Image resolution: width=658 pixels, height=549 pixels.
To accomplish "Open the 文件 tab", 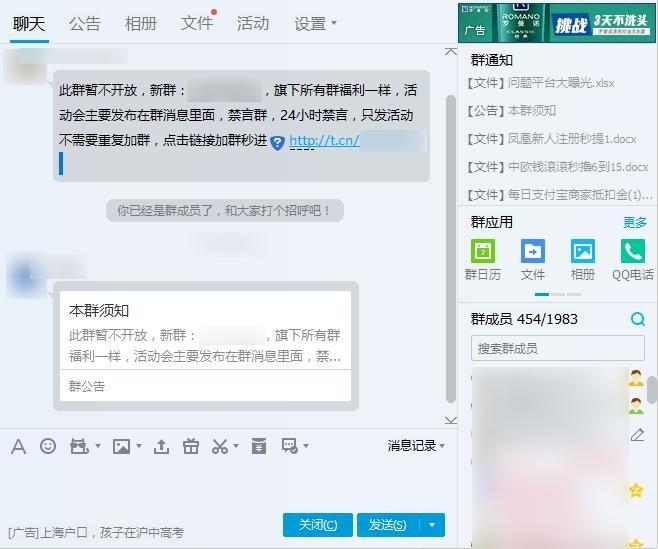I will [x=197, y=24].
